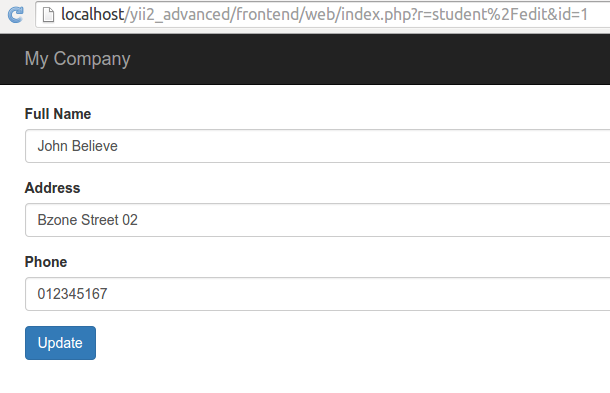Screen dimensions: 610x393
Task: Click the Phone field label
Action: click(x=46, y=262)
